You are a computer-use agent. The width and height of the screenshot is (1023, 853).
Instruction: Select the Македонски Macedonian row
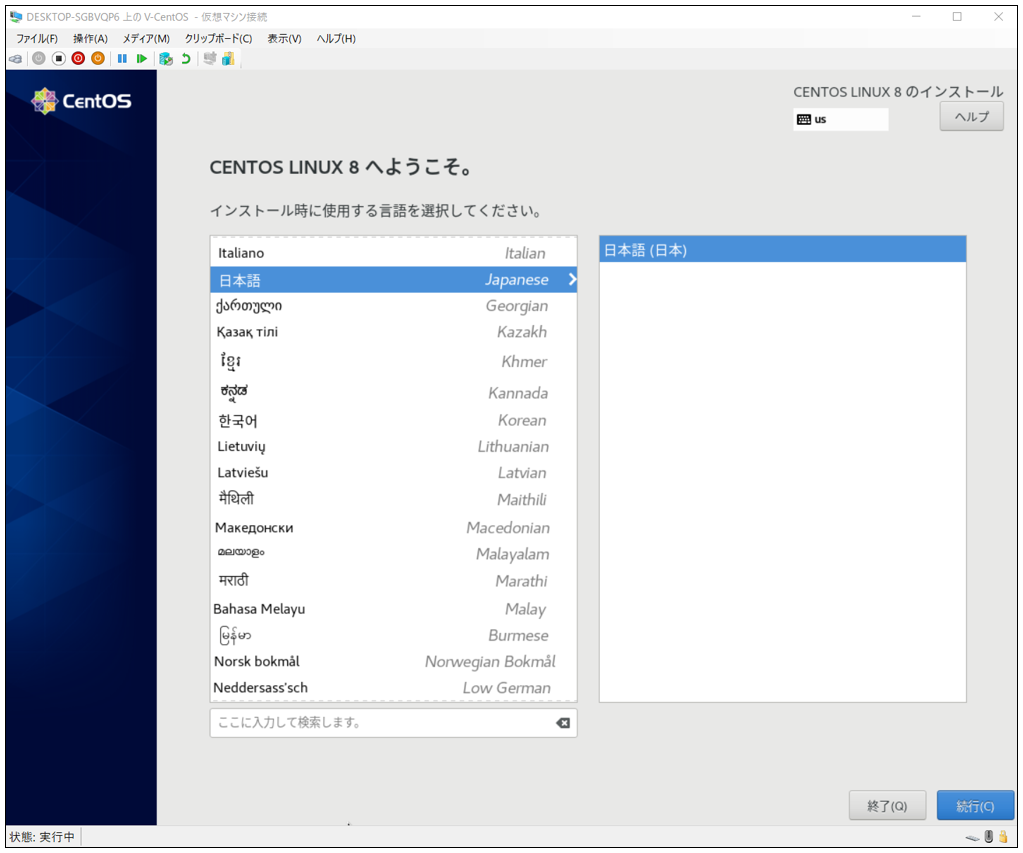[x=393, y=527]
